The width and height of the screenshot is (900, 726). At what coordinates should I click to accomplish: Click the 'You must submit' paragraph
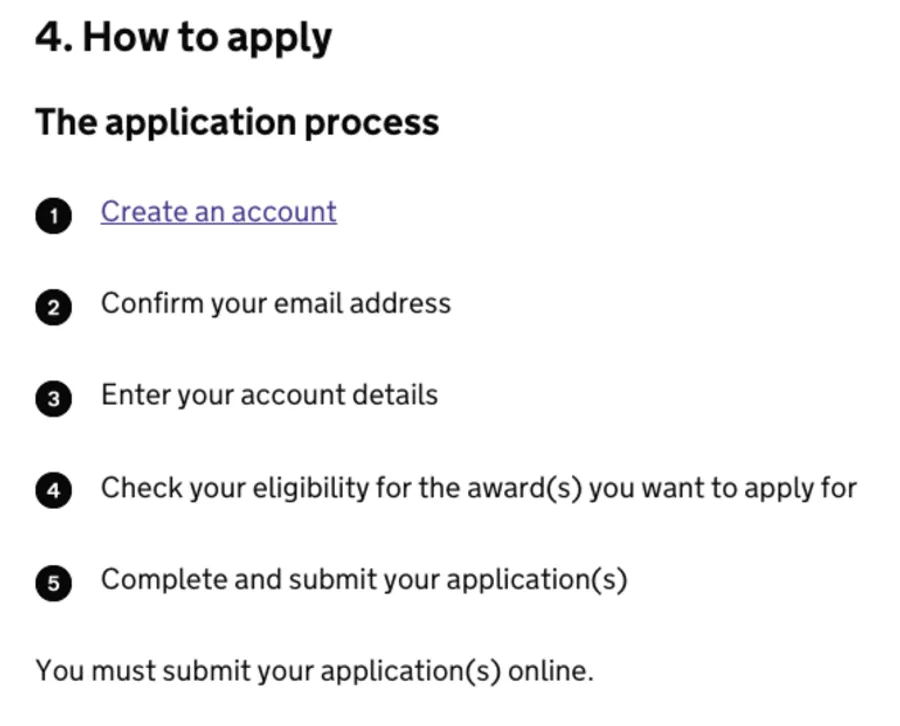tap(314, 670)
